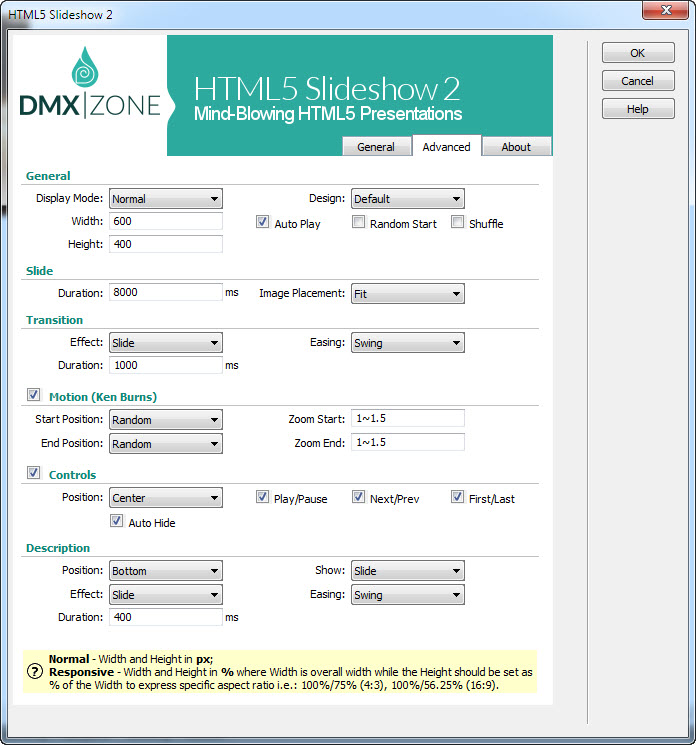Viewport: 696px width, 745px height.
Task: Expand the Description Effect dropdown
Action: [166, 595]
